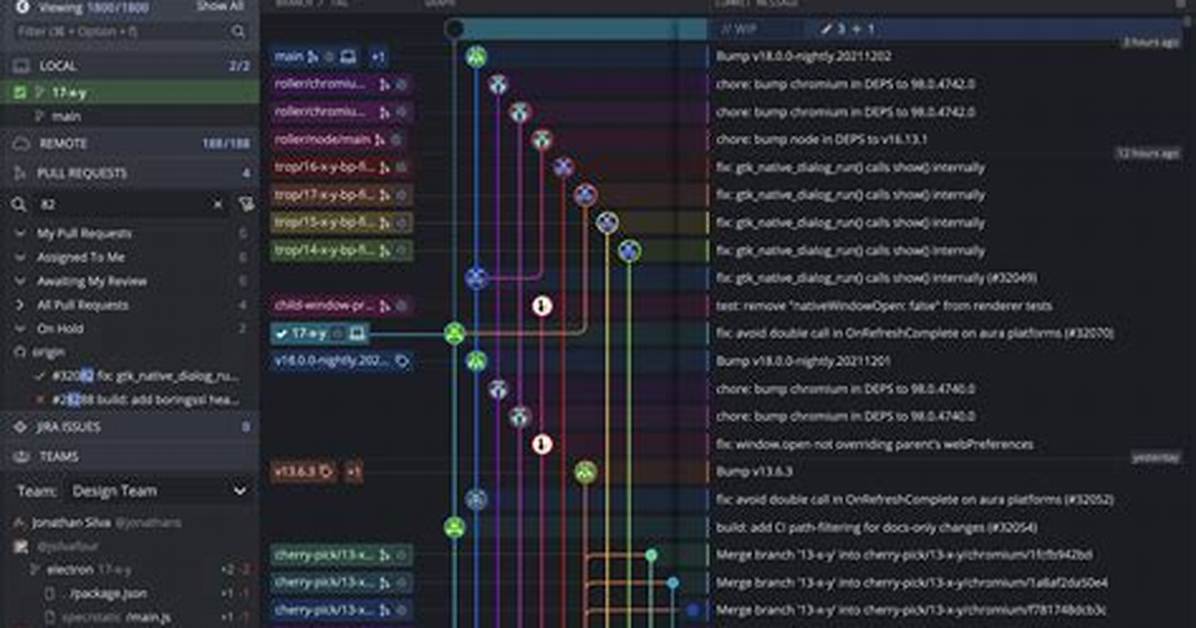This screenshot has width=1196, height=628.
Task: Select the green avatar node on the 'Bump v13.6.3' row
Action: click(586, 472)
